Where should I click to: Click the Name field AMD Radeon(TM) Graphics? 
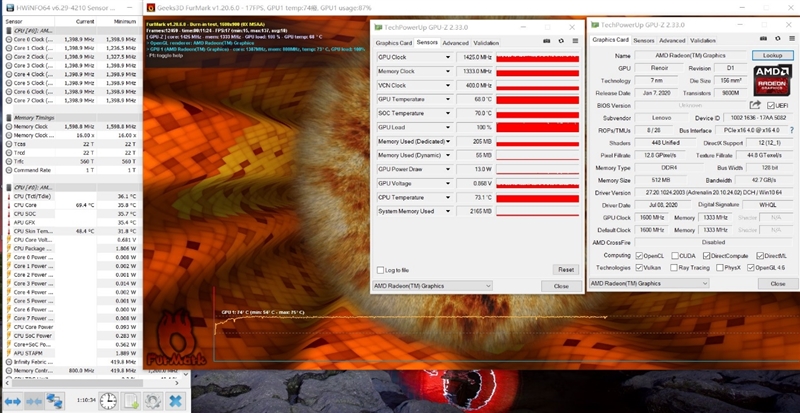(x=691, y=55)
